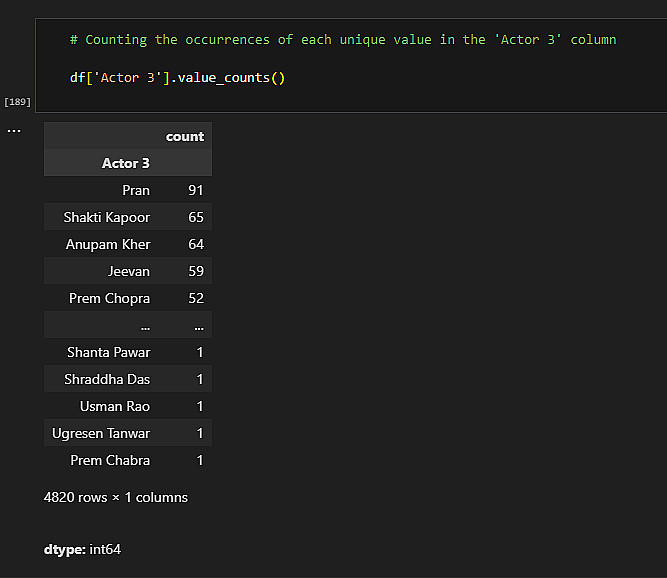Screen dimensions: 667x578
Task: Click into the value_counts code line
Action: [x=178, y=77]
